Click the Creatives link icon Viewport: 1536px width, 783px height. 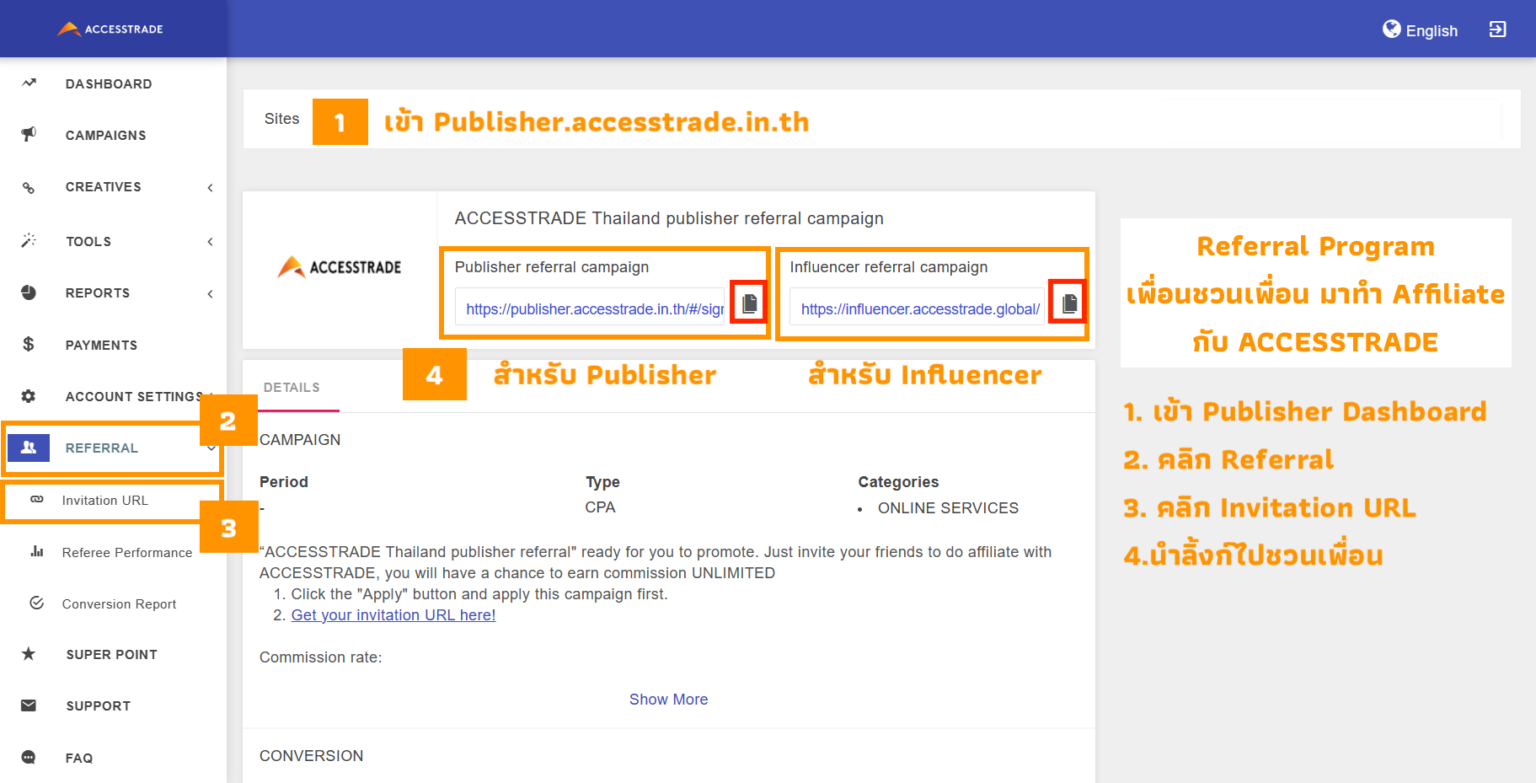click(27, 187)
